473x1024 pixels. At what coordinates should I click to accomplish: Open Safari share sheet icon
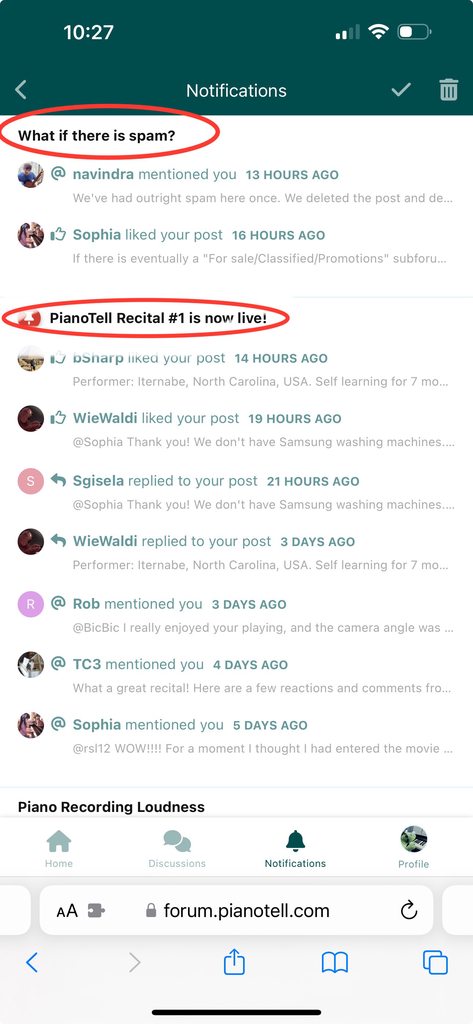pos(234,962)
